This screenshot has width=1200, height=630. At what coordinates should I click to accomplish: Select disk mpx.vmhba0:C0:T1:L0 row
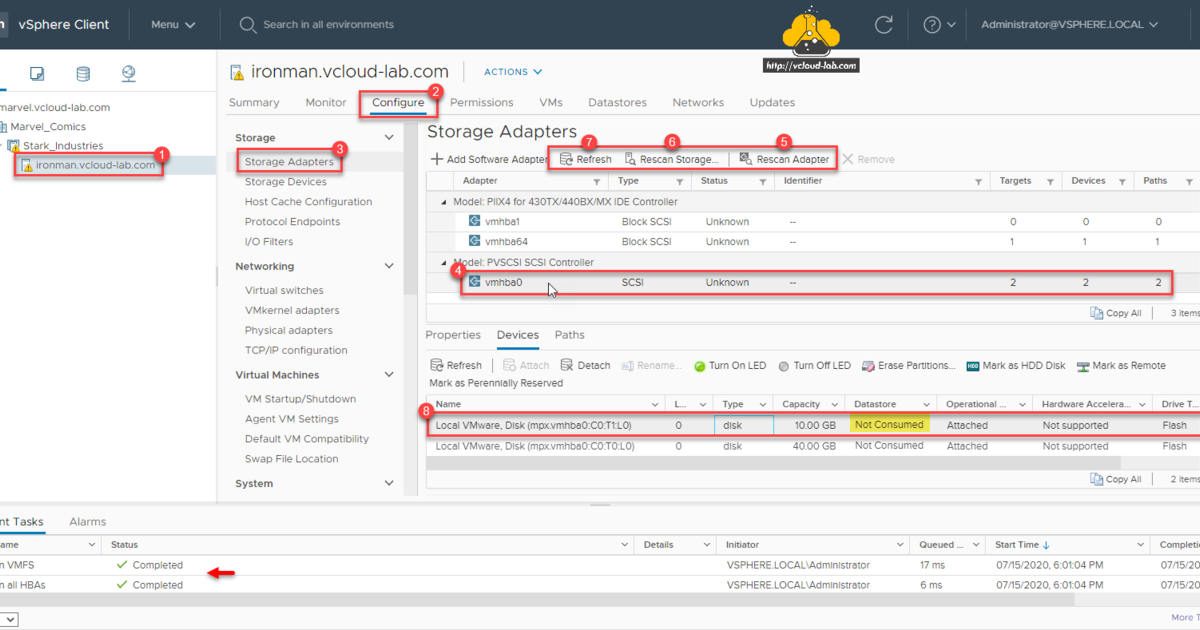812,425
